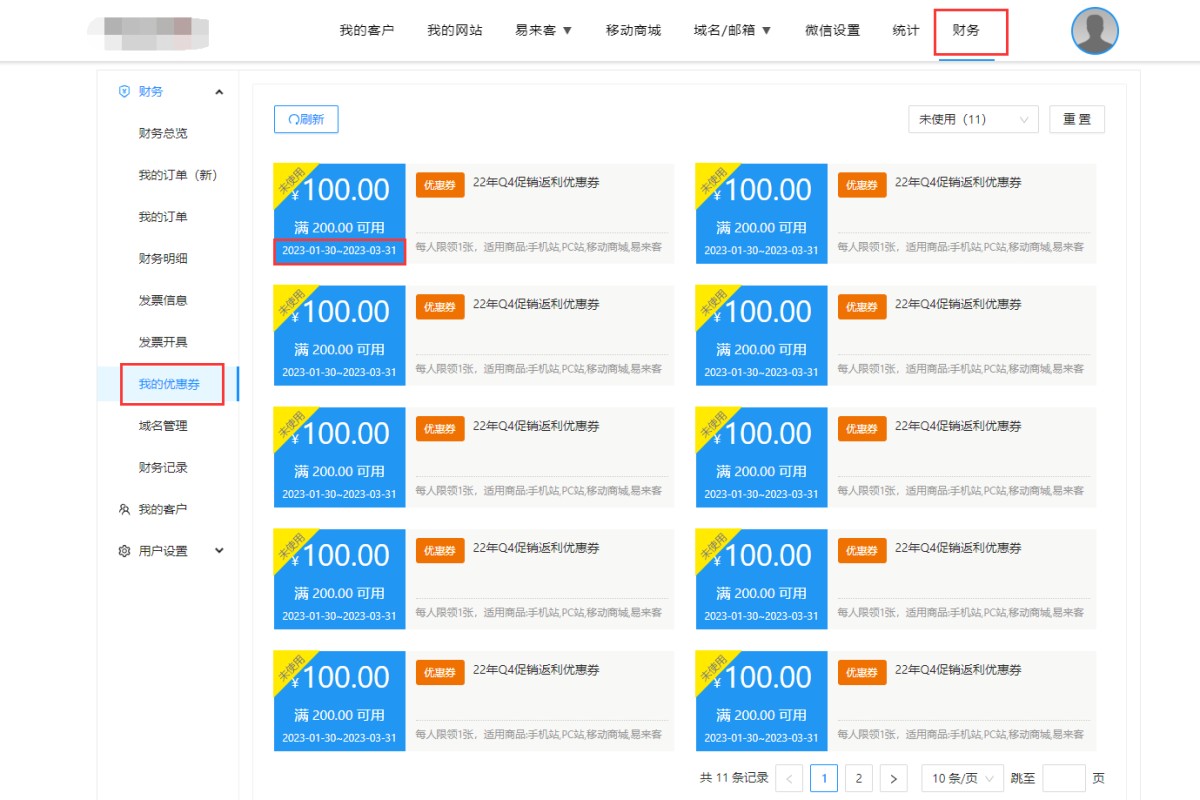The height and width of the screenshot is (800, 1200).
Task: Switch to the 统计 top navigation tab
Action: (x=905, y=30)
